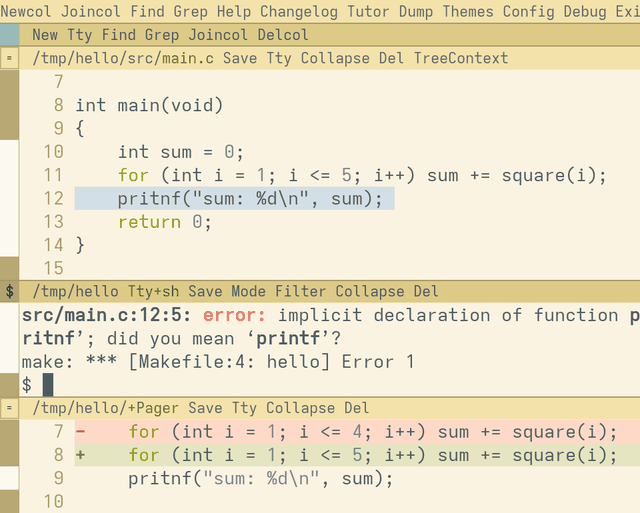Click Joincol in the top command bar

tap(91, 11)
